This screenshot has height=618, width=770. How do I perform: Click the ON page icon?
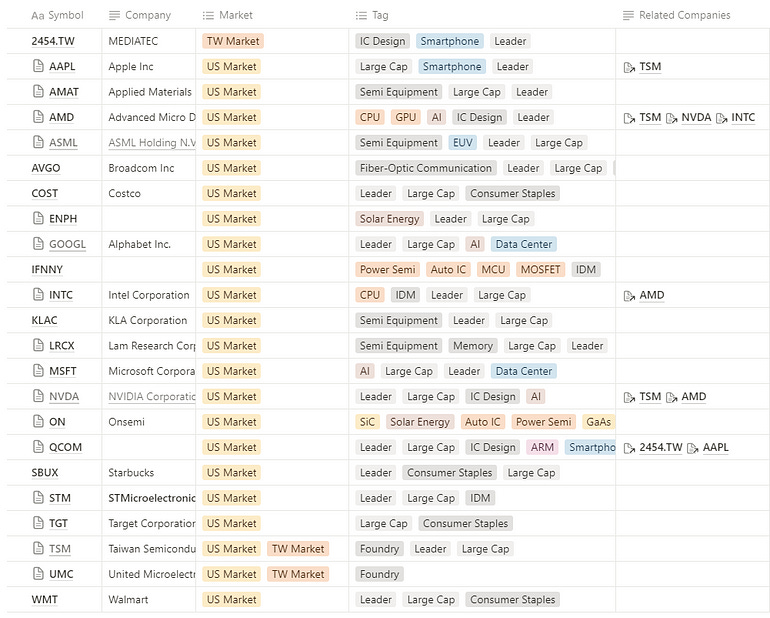coord(38,421)
